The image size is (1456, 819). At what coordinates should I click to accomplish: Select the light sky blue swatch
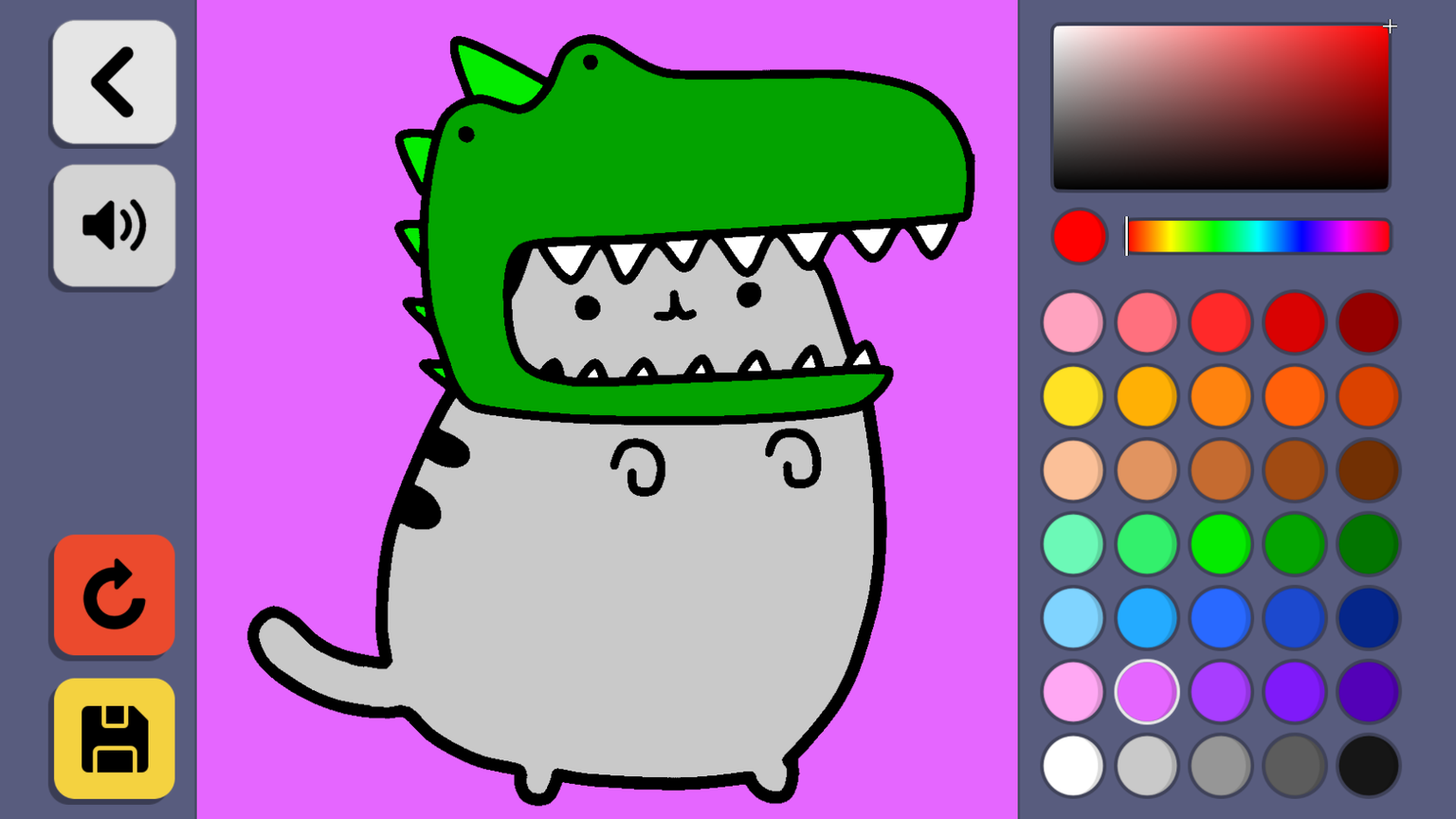(1073, 618)
